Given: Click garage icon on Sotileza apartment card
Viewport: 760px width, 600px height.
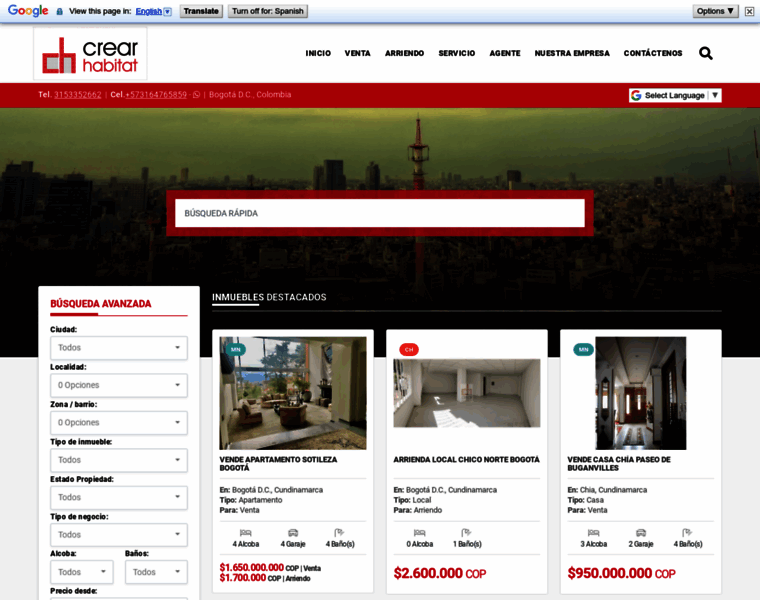Looking at the screenshot, I should [x=293, y=533].
